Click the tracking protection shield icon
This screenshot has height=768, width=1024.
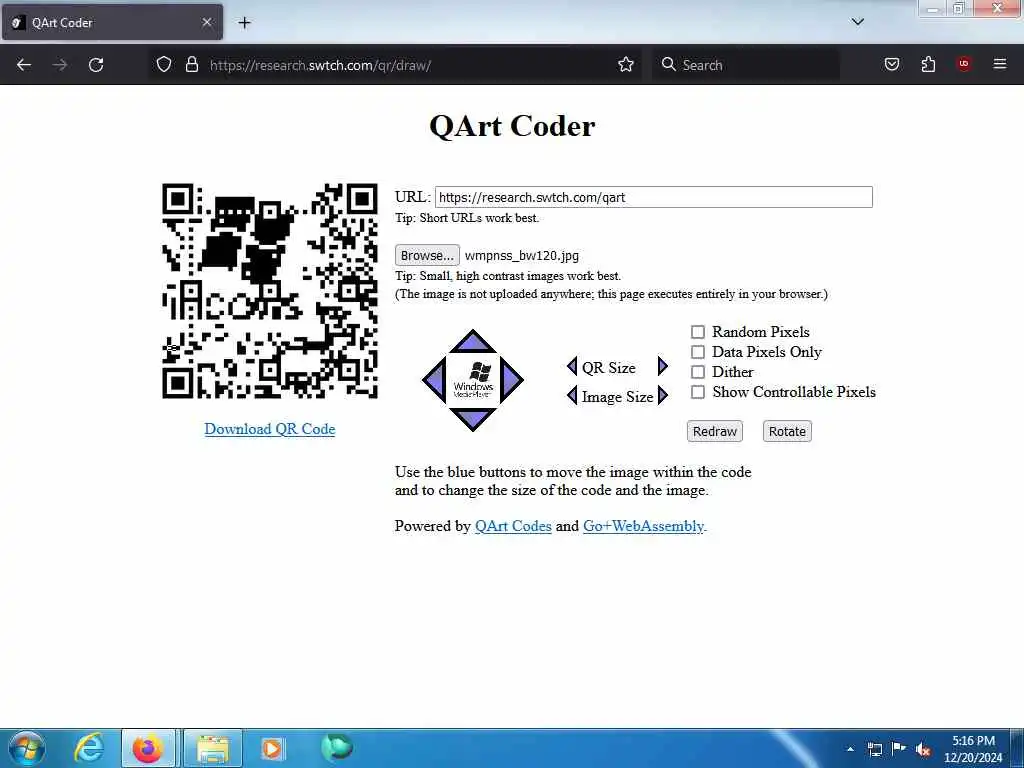164,65
